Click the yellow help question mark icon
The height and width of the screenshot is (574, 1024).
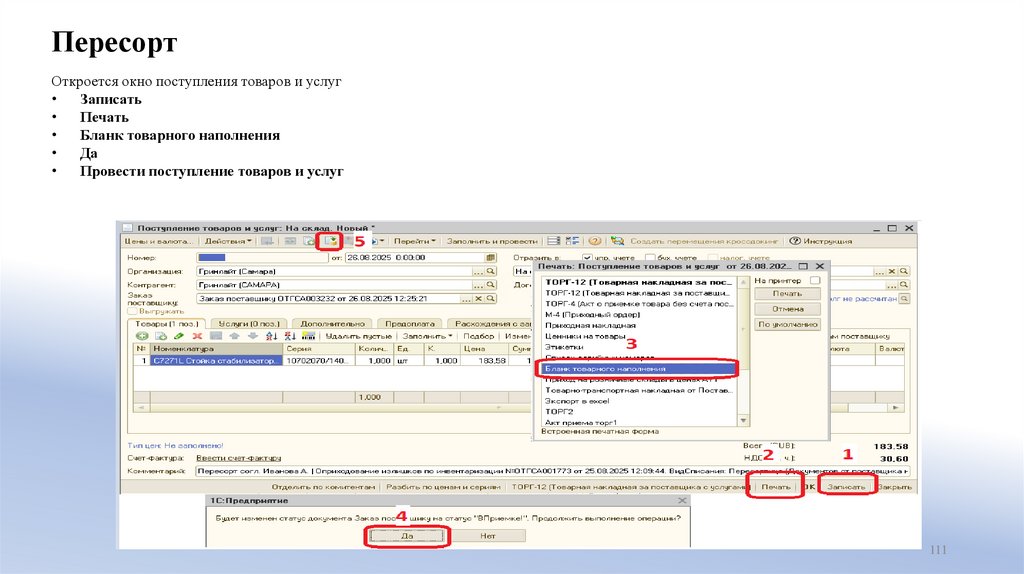[x=595, y=241]
